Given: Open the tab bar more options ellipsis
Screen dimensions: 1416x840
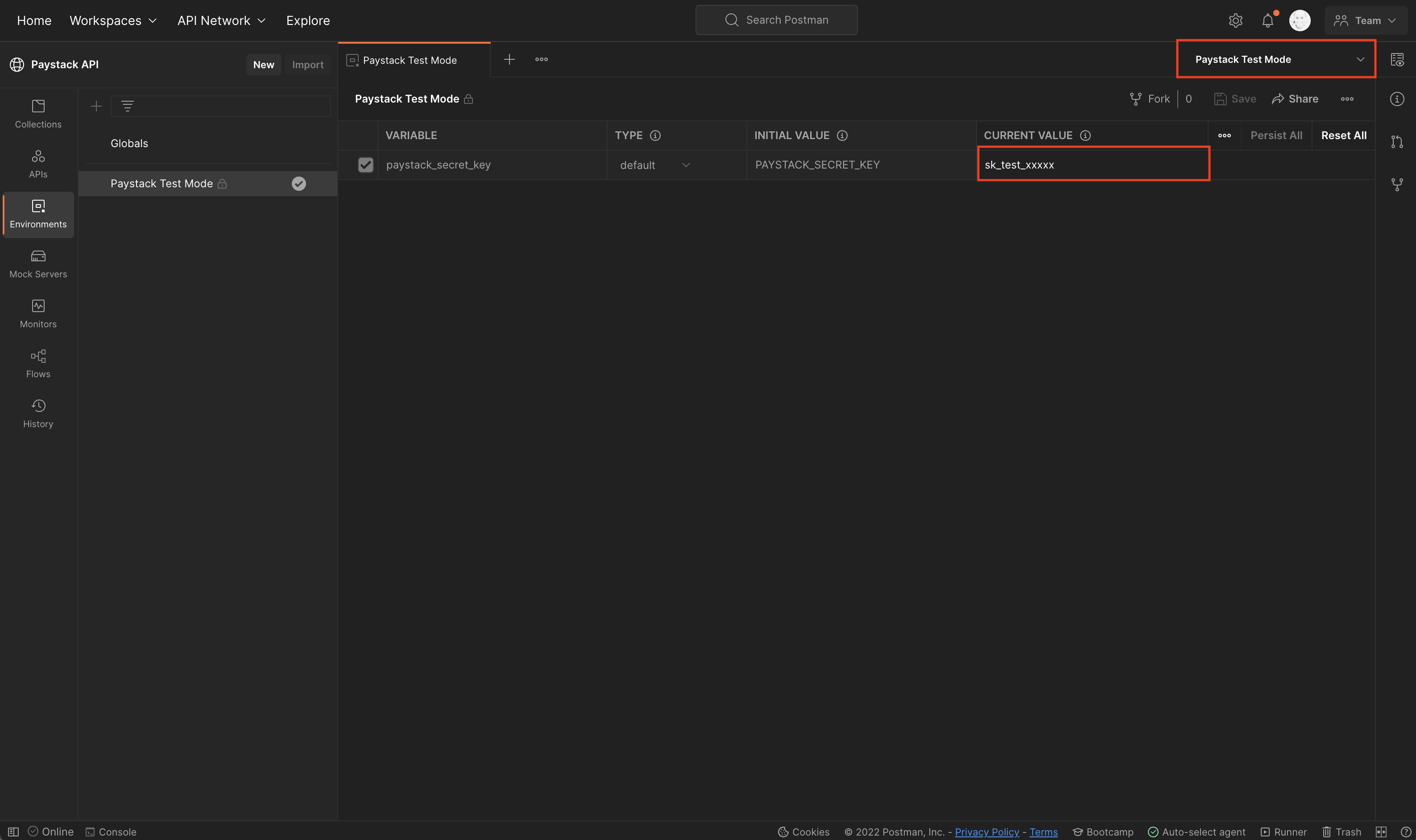Looking at the screenshot, I should pyautogui.click(x=542, y=59).
